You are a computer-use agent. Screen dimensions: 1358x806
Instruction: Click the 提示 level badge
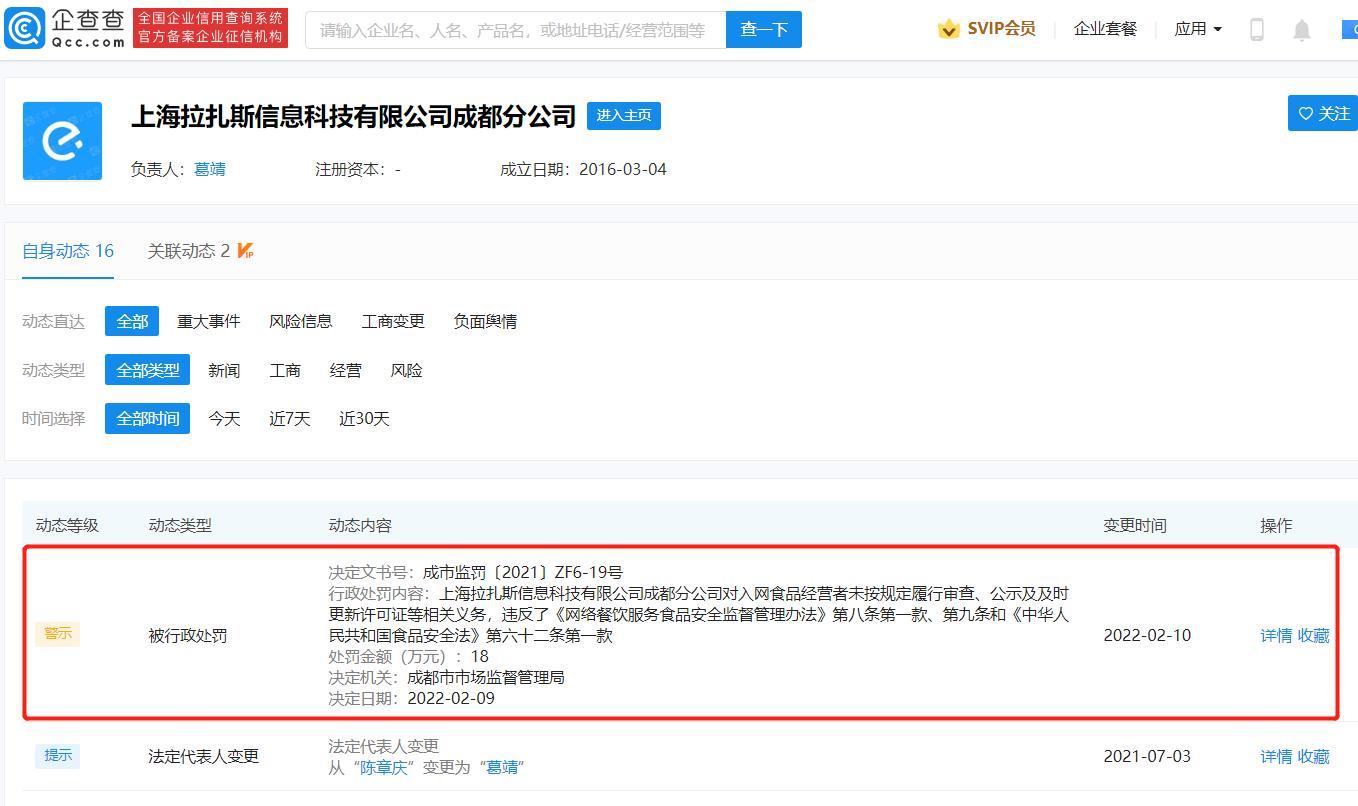point(57,756)
